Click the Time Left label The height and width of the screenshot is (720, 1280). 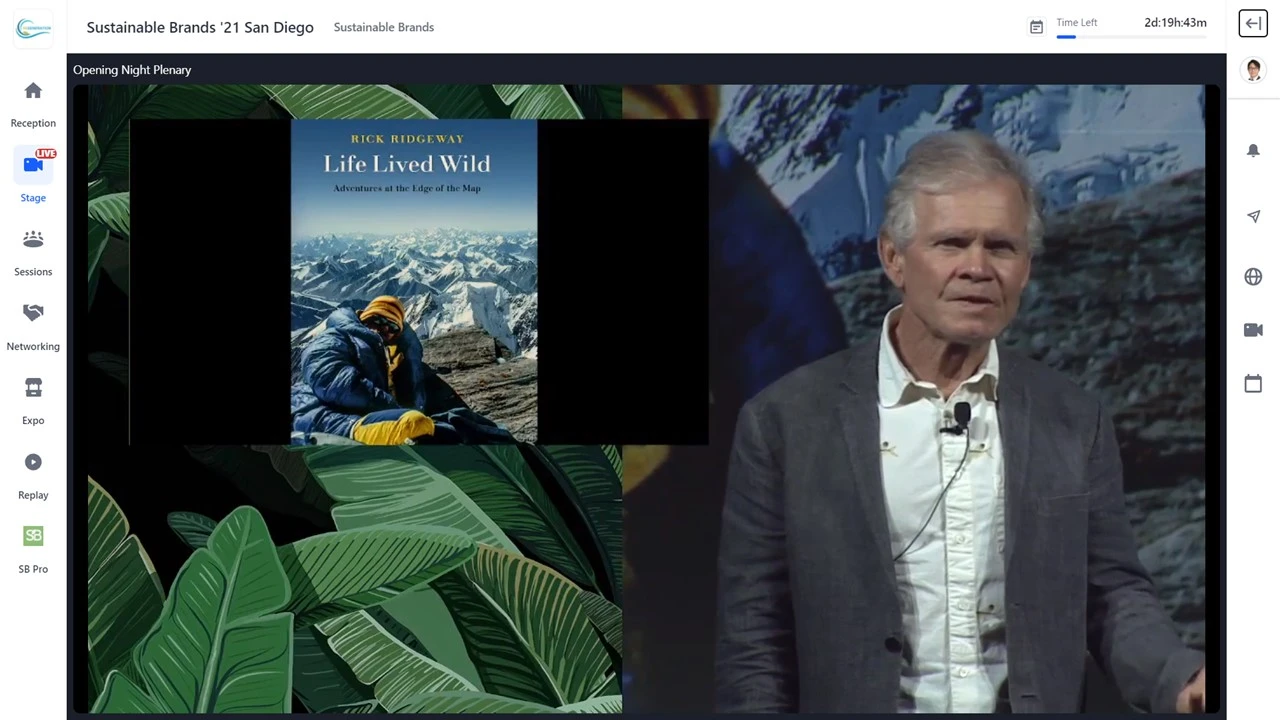pyautogui.click(x=1077, y=22)
